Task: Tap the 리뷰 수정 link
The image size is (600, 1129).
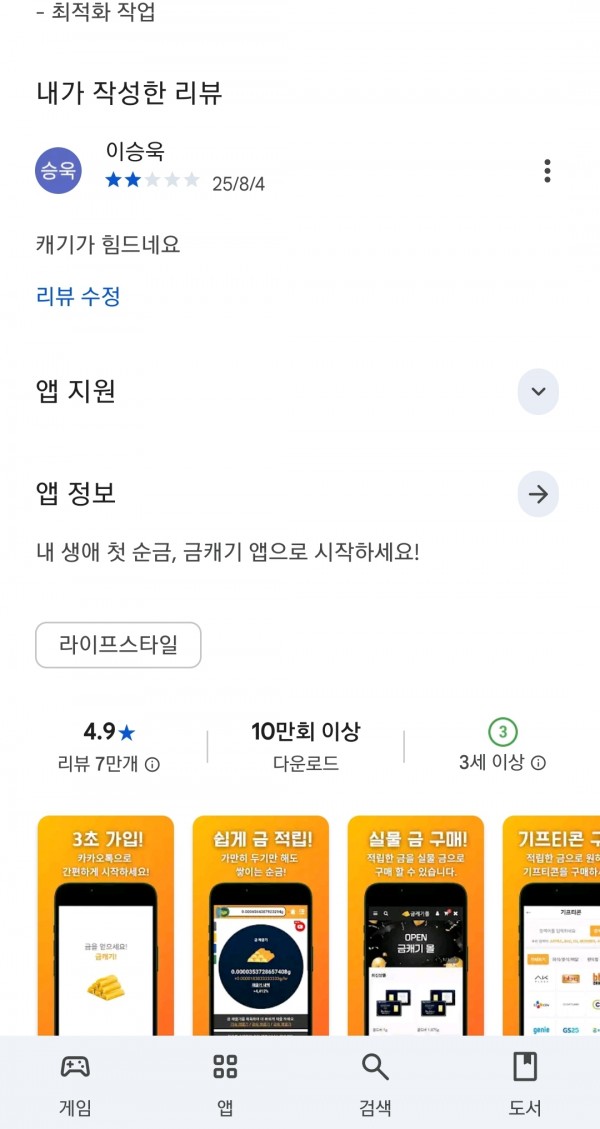Action: tap(78, 296)
